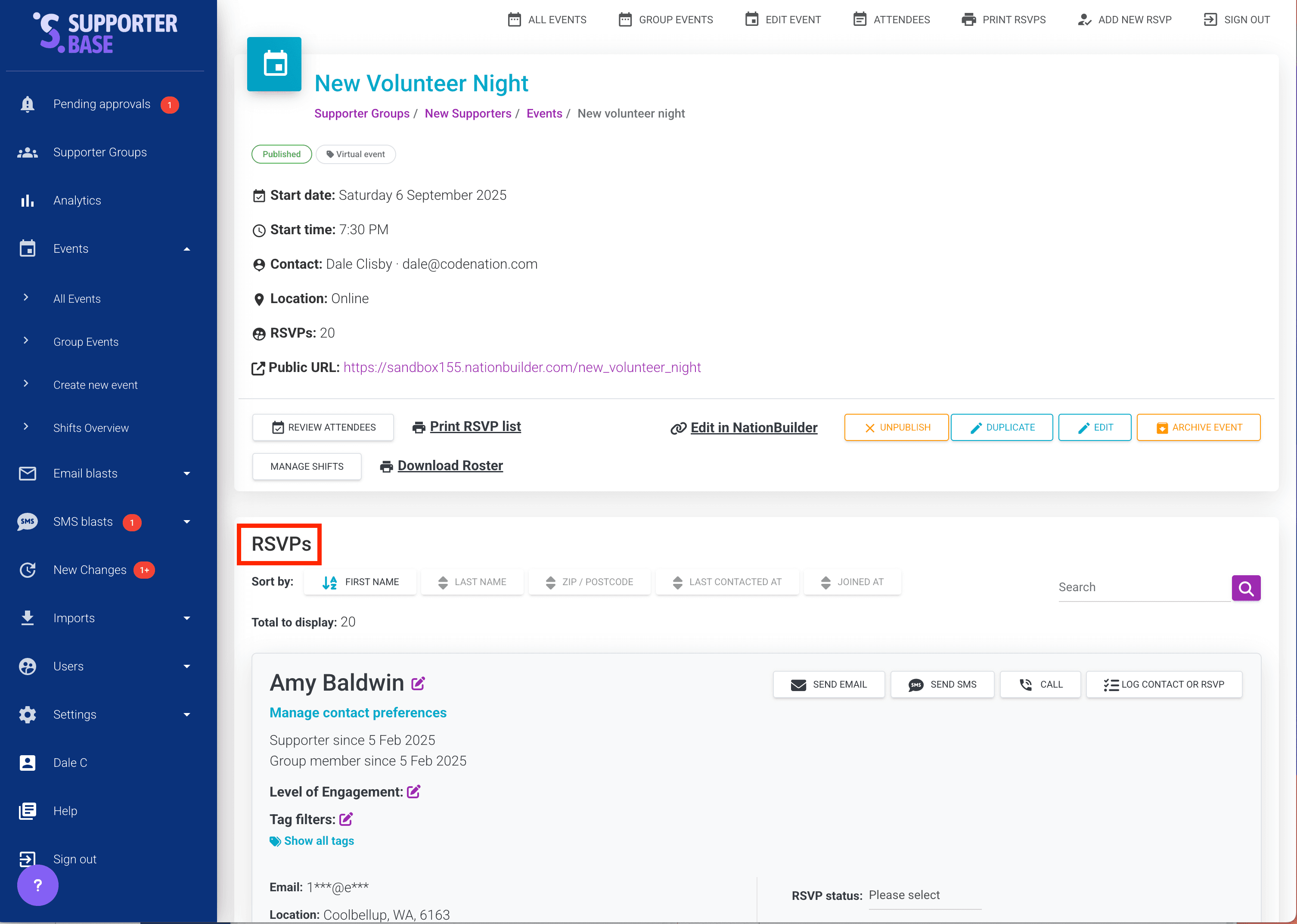
Task: Select Shifts Overview in sidebar
Action: [x=91, y=428]
